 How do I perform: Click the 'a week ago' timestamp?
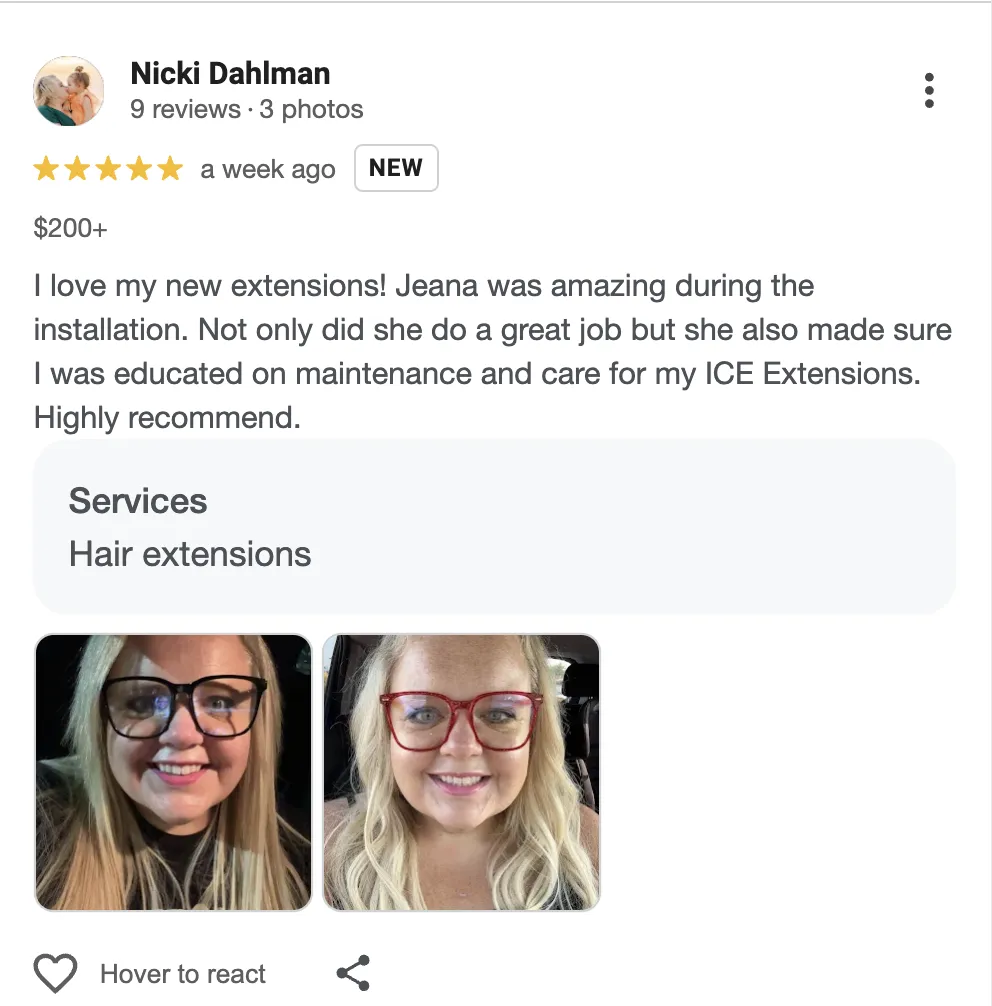268,169
